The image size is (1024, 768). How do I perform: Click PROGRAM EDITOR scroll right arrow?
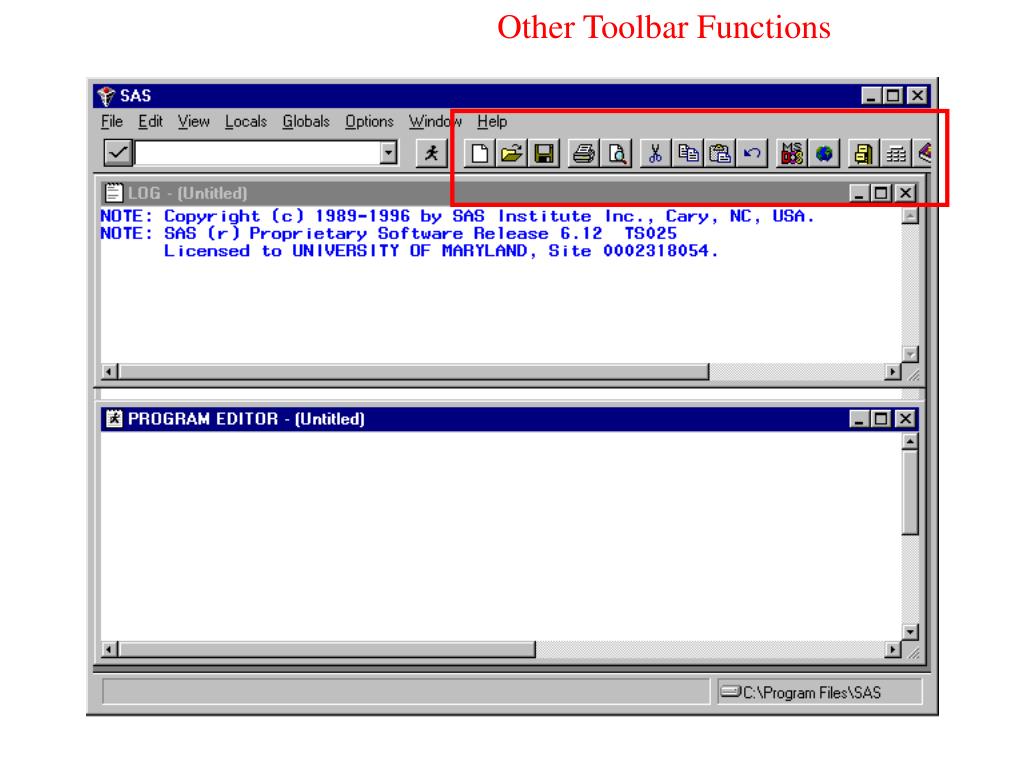893,649
